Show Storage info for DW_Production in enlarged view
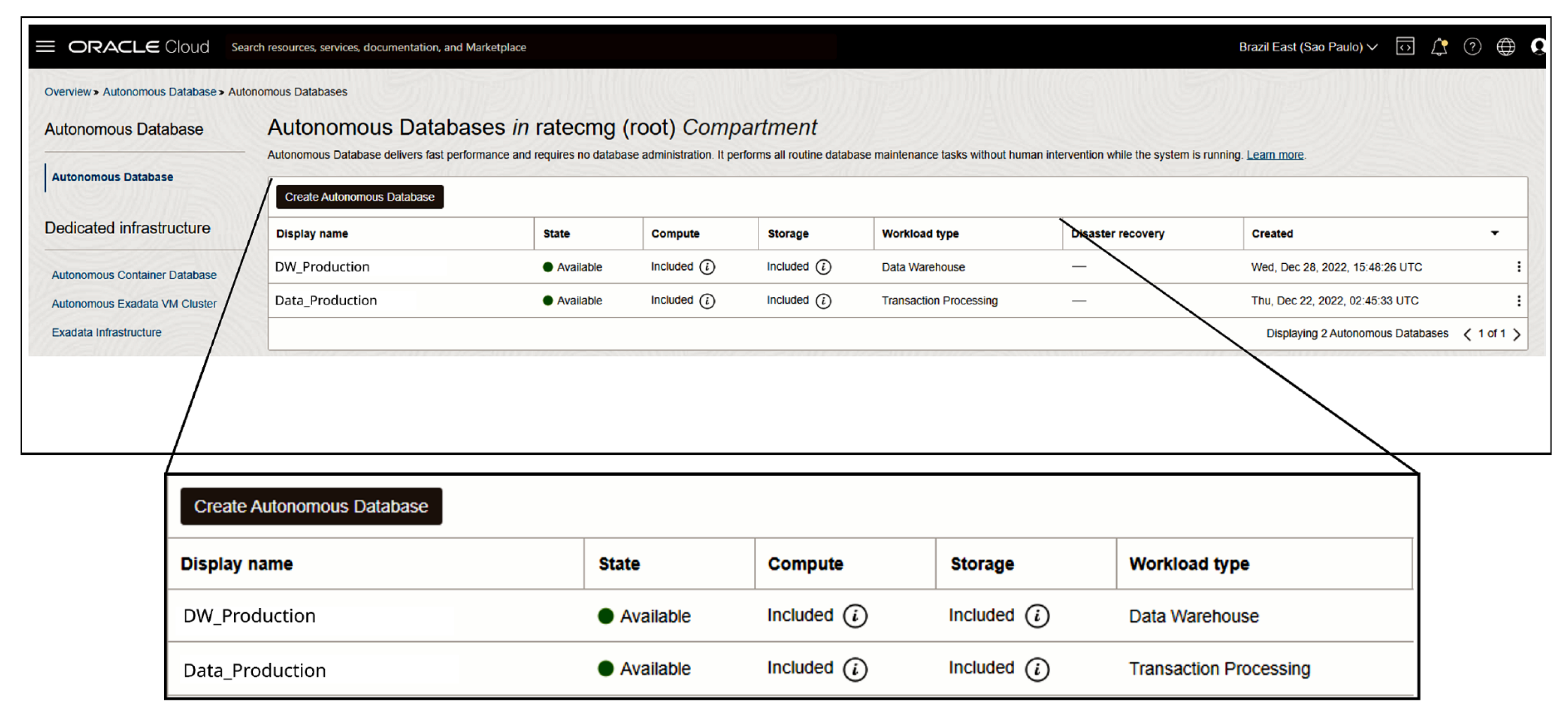 tap(1037, 616)
